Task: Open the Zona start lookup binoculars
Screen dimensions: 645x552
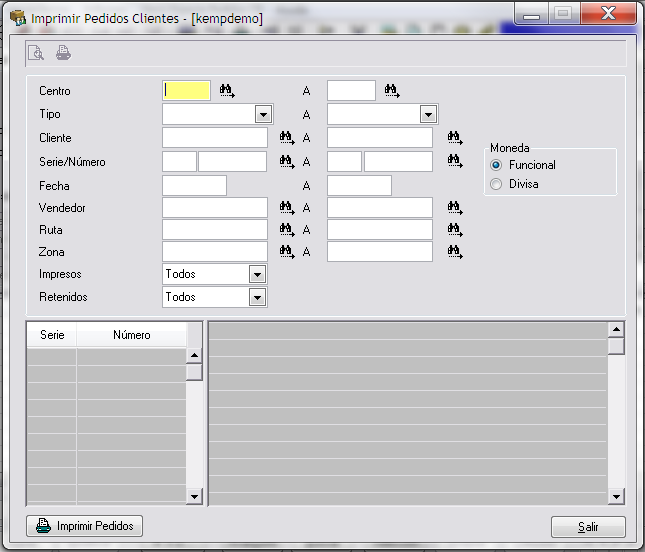Action: pyautogui.click(x=287, y=252)
